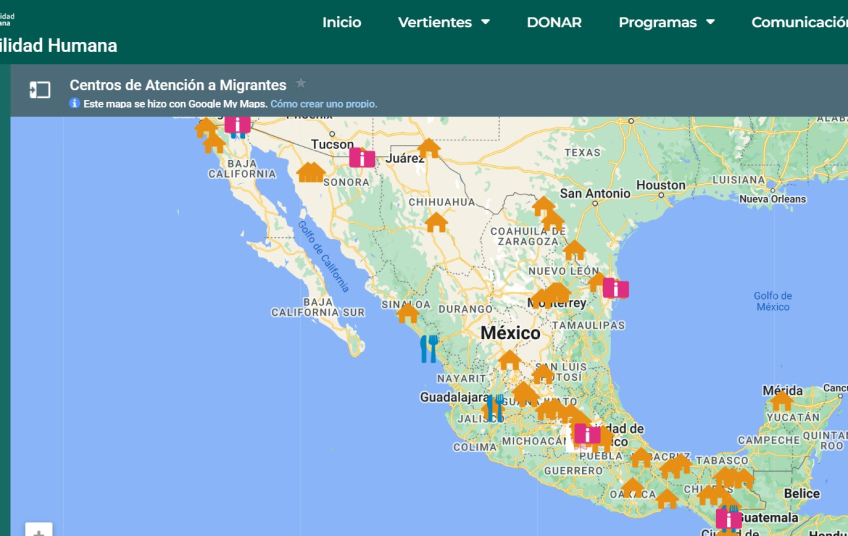Select the lower shelter marker in Baja California
This screenshot has width=848, height=536.
[214, 143]
